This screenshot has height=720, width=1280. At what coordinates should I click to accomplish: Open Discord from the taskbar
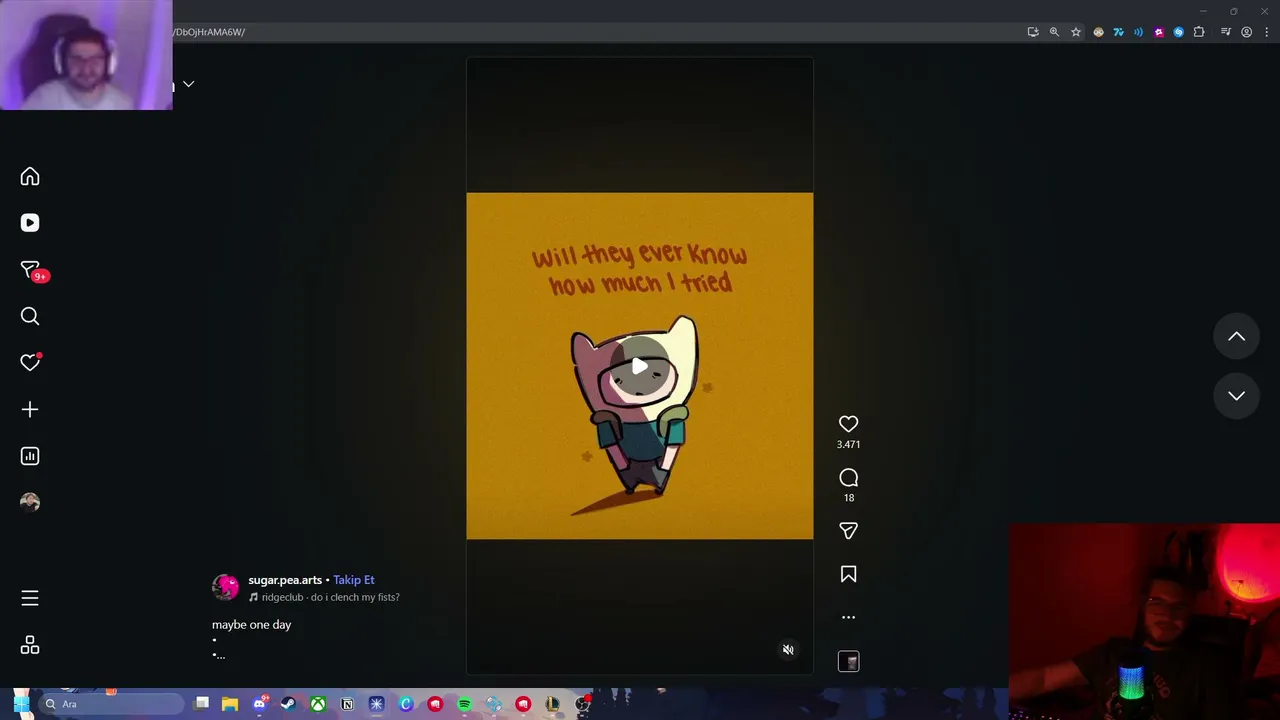[x=259, y=704]
